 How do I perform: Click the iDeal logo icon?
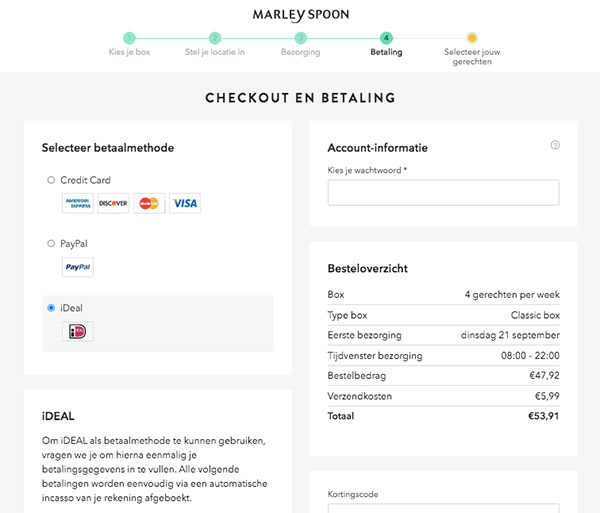(x=78, y=331)
